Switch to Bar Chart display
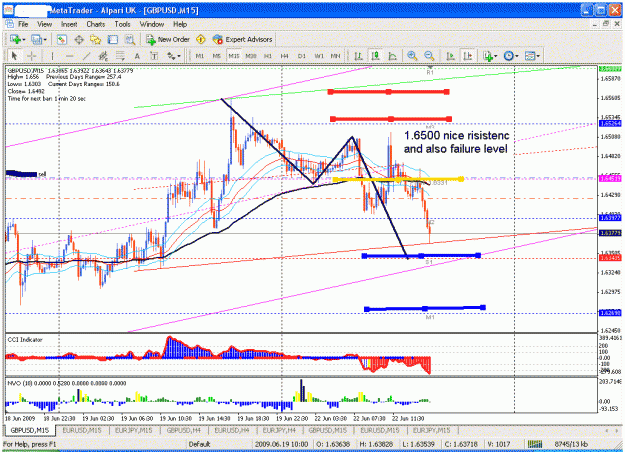 [358, 56]
